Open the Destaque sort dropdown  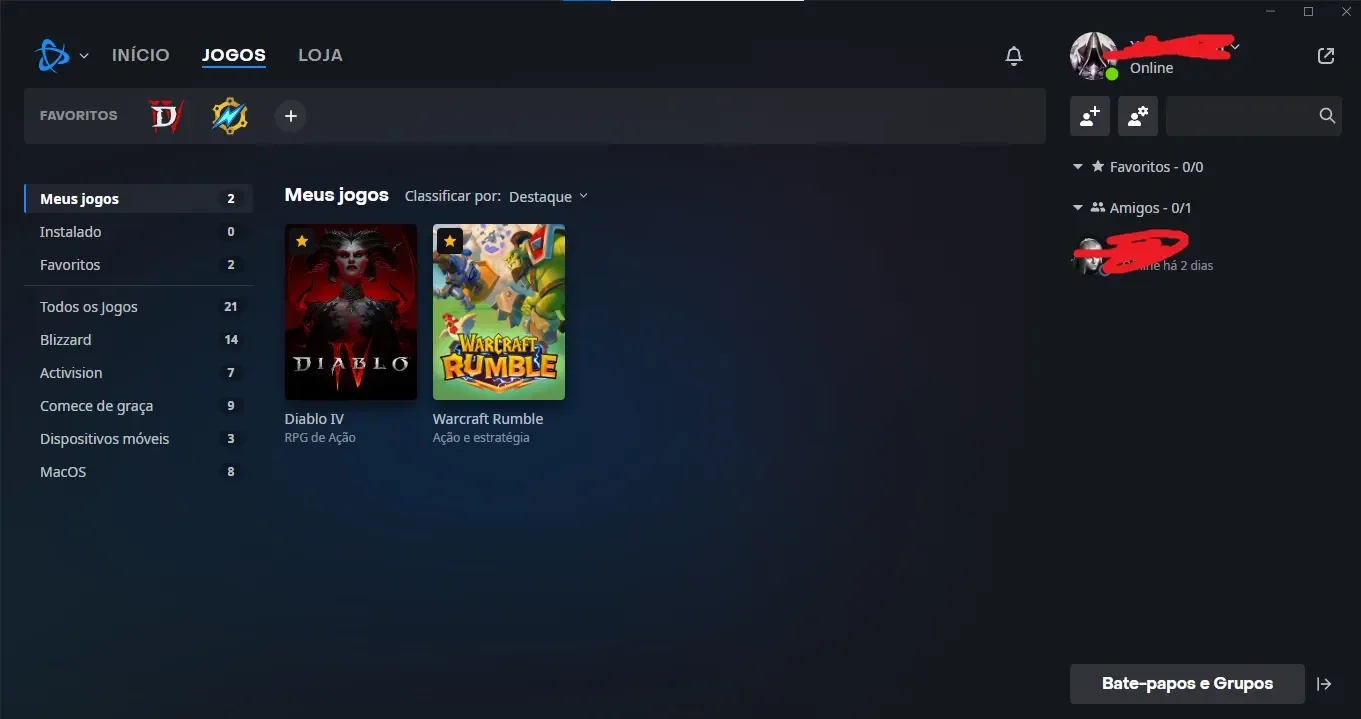(x=548, y=197)
